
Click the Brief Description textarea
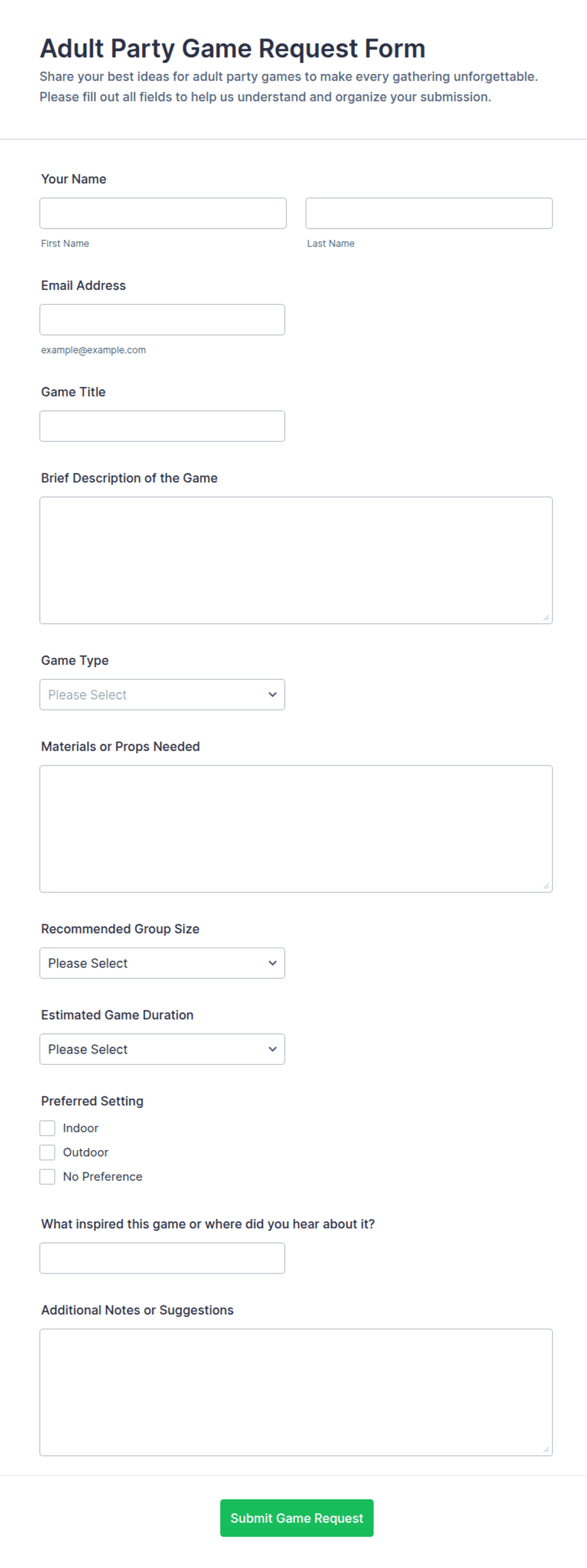pos(296,561)
